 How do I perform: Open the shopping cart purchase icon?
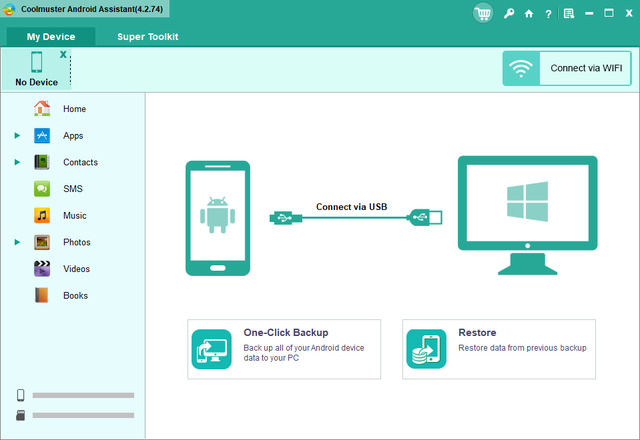[484, 14]
